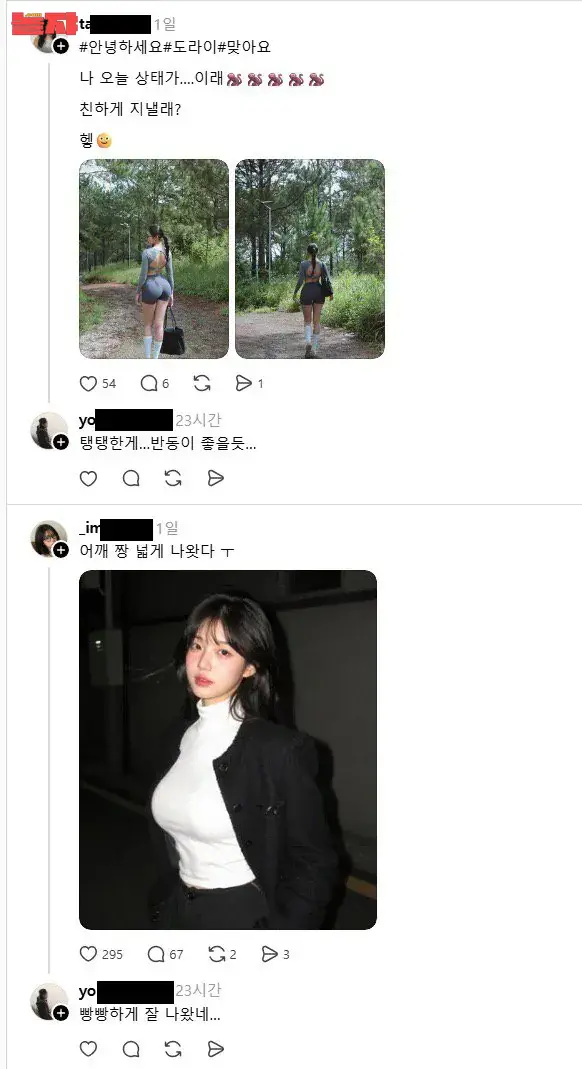Share the 빵빵하게 잘 나왔네 reply
The image size is (582, 1069).
(x=215, y=1048)
